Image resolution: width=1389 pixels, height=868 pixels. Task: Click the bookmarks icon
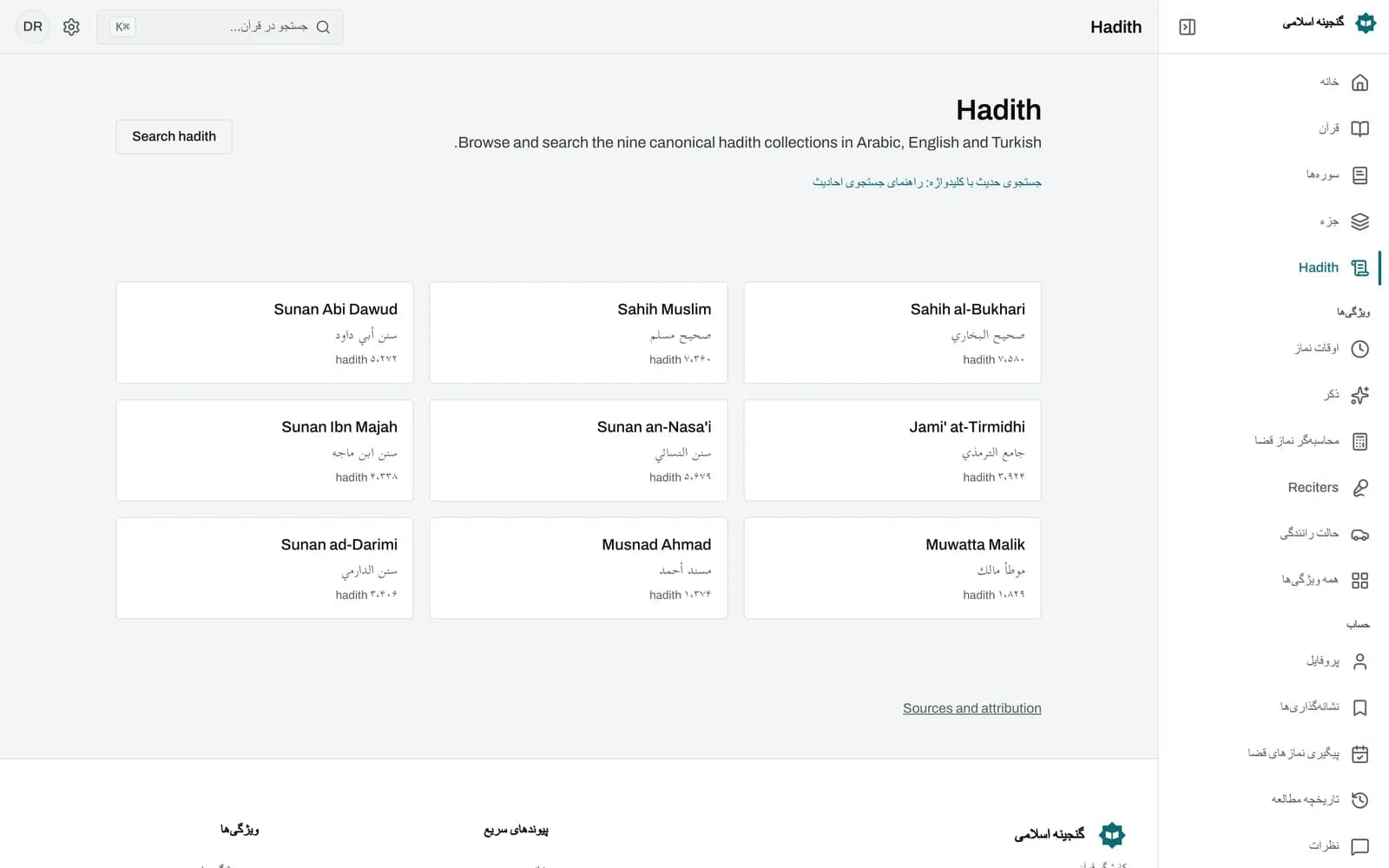(1359, 707)
